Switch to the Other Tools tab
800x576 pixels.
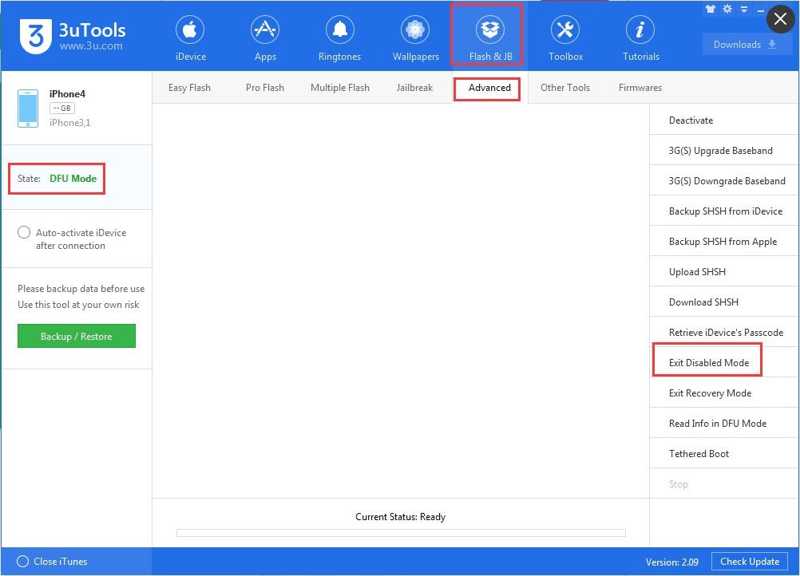[x=565, y=88]
